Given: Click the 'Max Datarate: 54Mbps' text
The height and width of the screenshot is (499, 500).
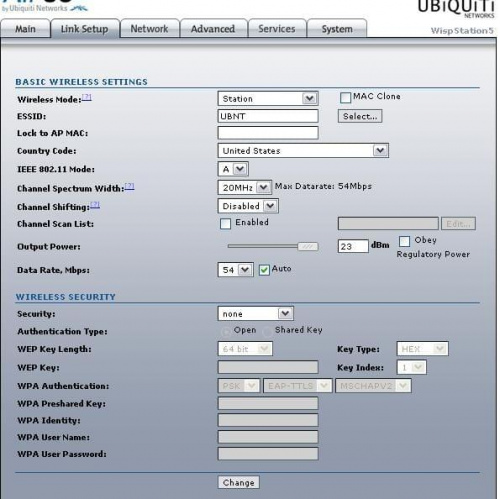Looking at the screenshot, I should 323,186.
